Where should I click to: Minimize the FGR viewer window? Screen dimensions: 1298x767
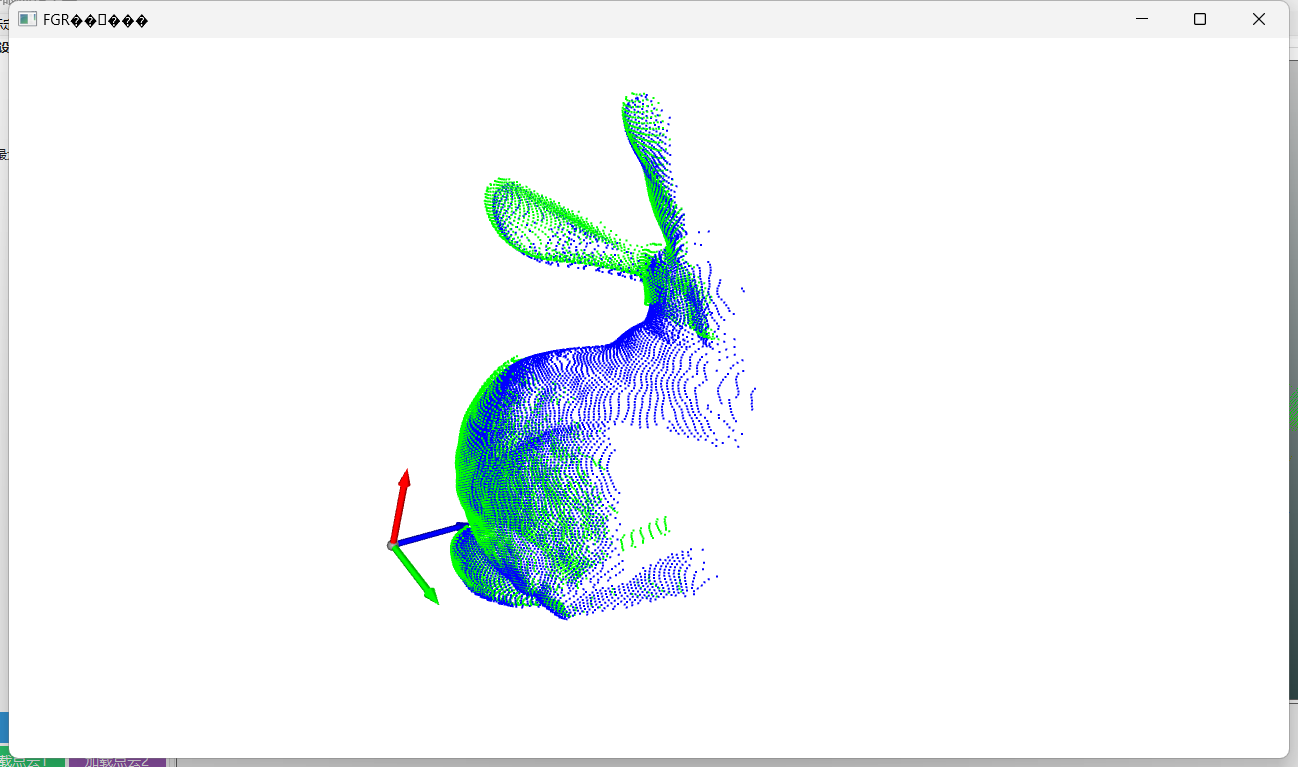[x=1142, y=19]
